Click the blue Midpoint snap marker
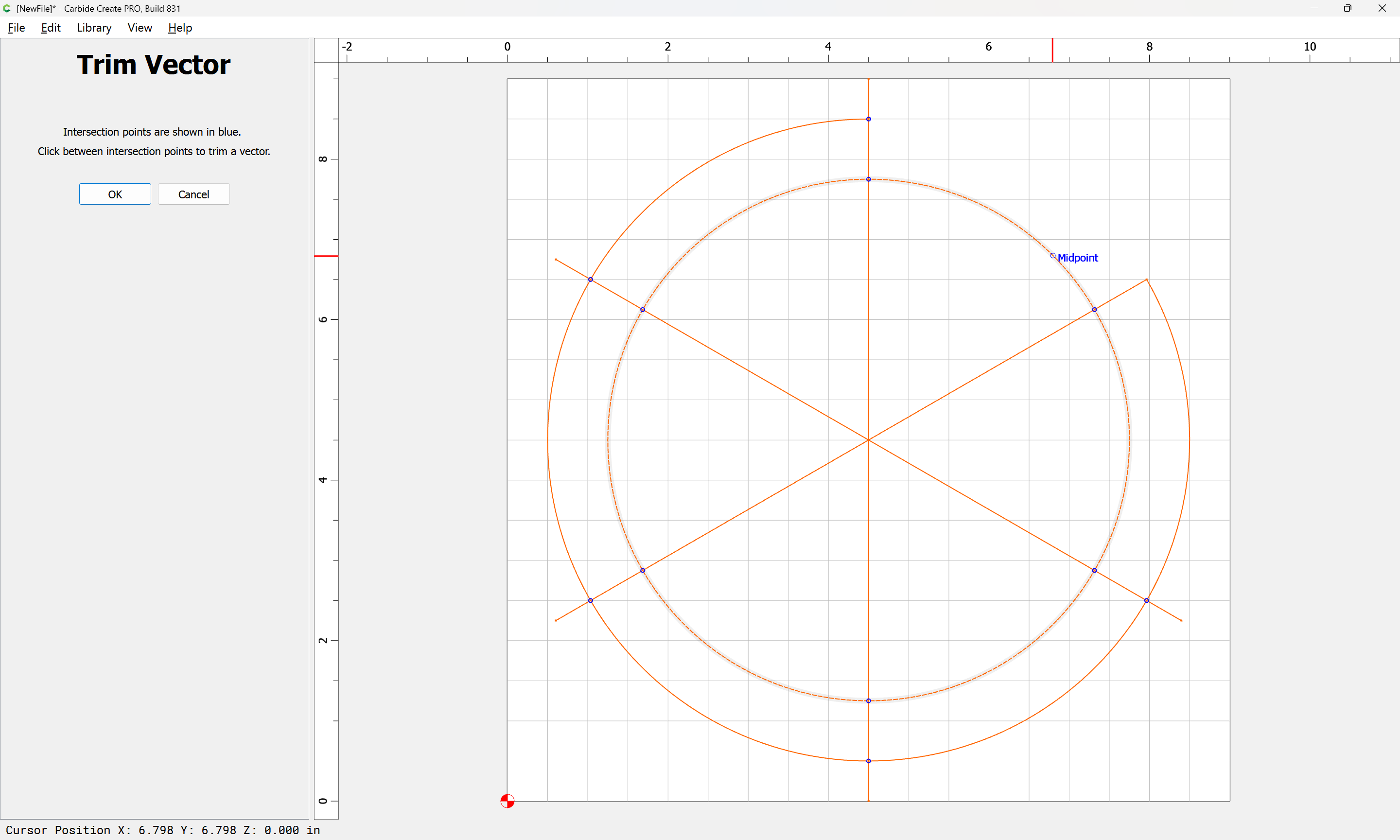The height and width of the screenshot is (840, 1400). pos(1052,256)
